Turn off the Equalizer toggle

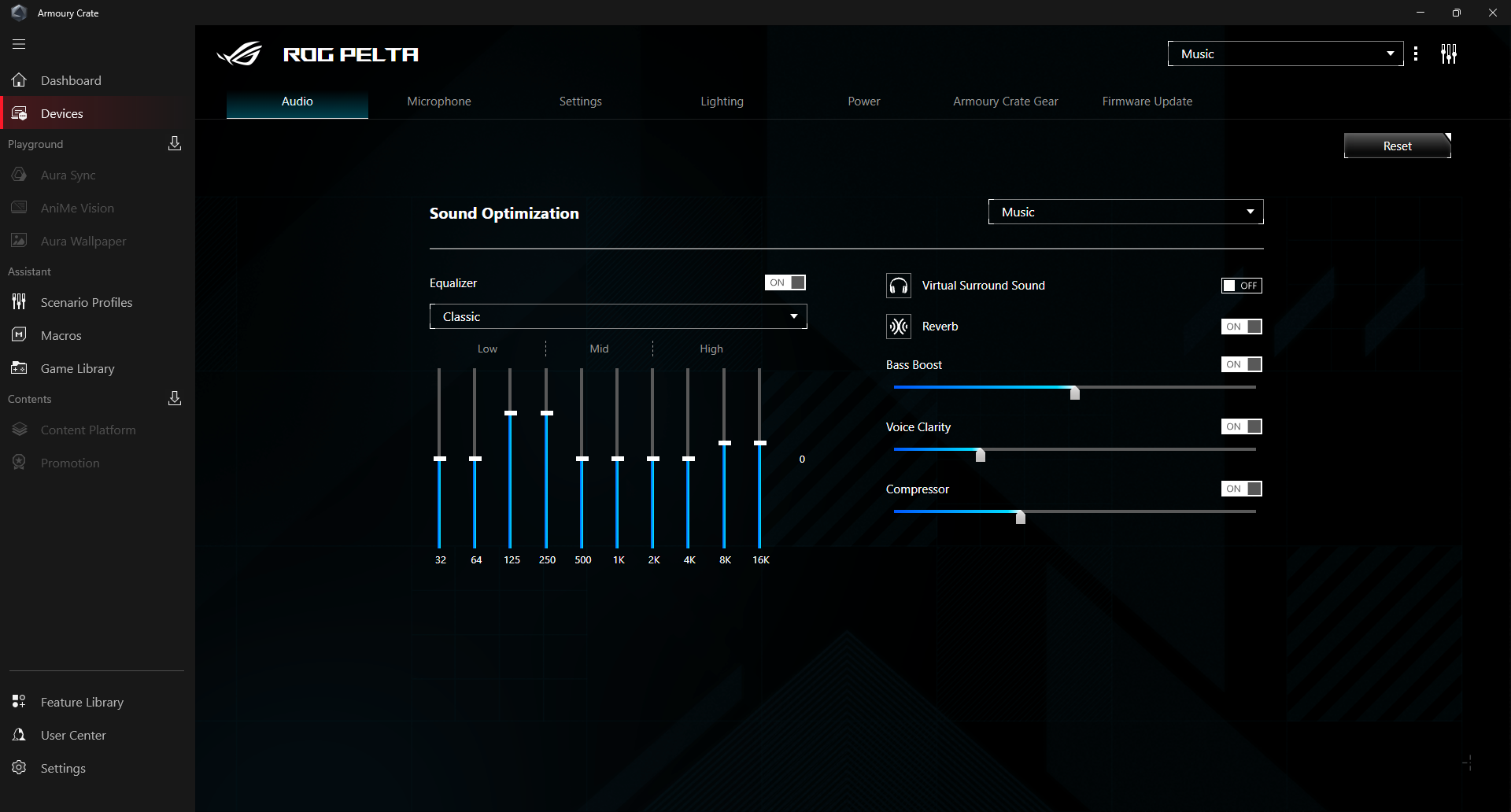click(785, 282)
